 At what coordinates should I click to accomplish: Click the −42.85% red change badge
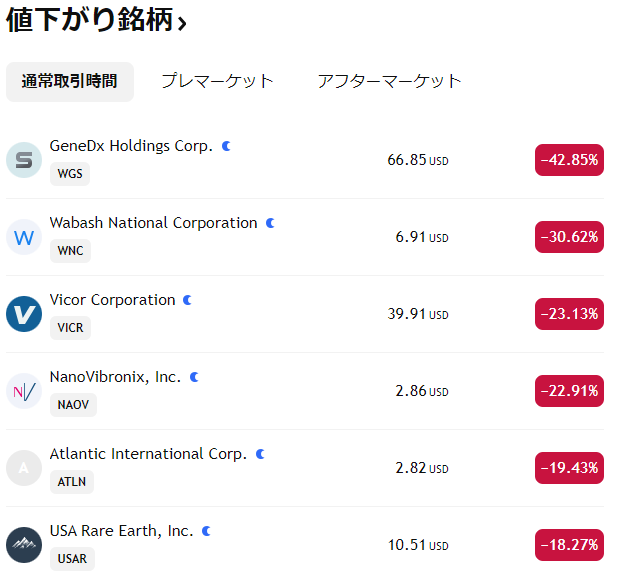[569, 160]
